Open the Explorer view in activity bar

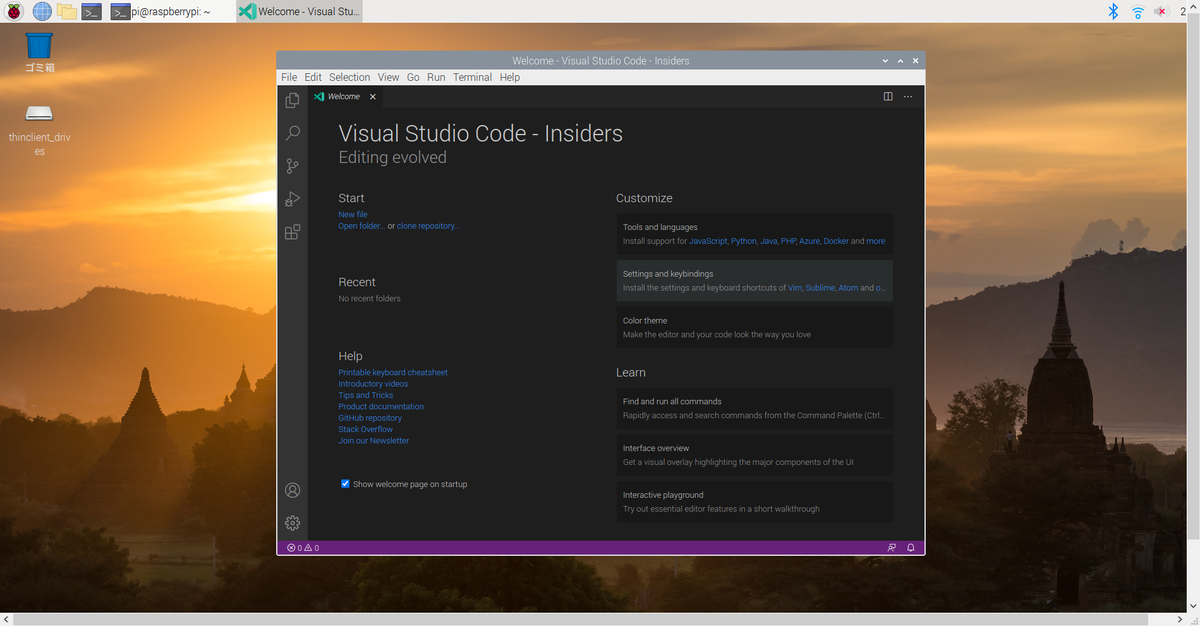292,100
